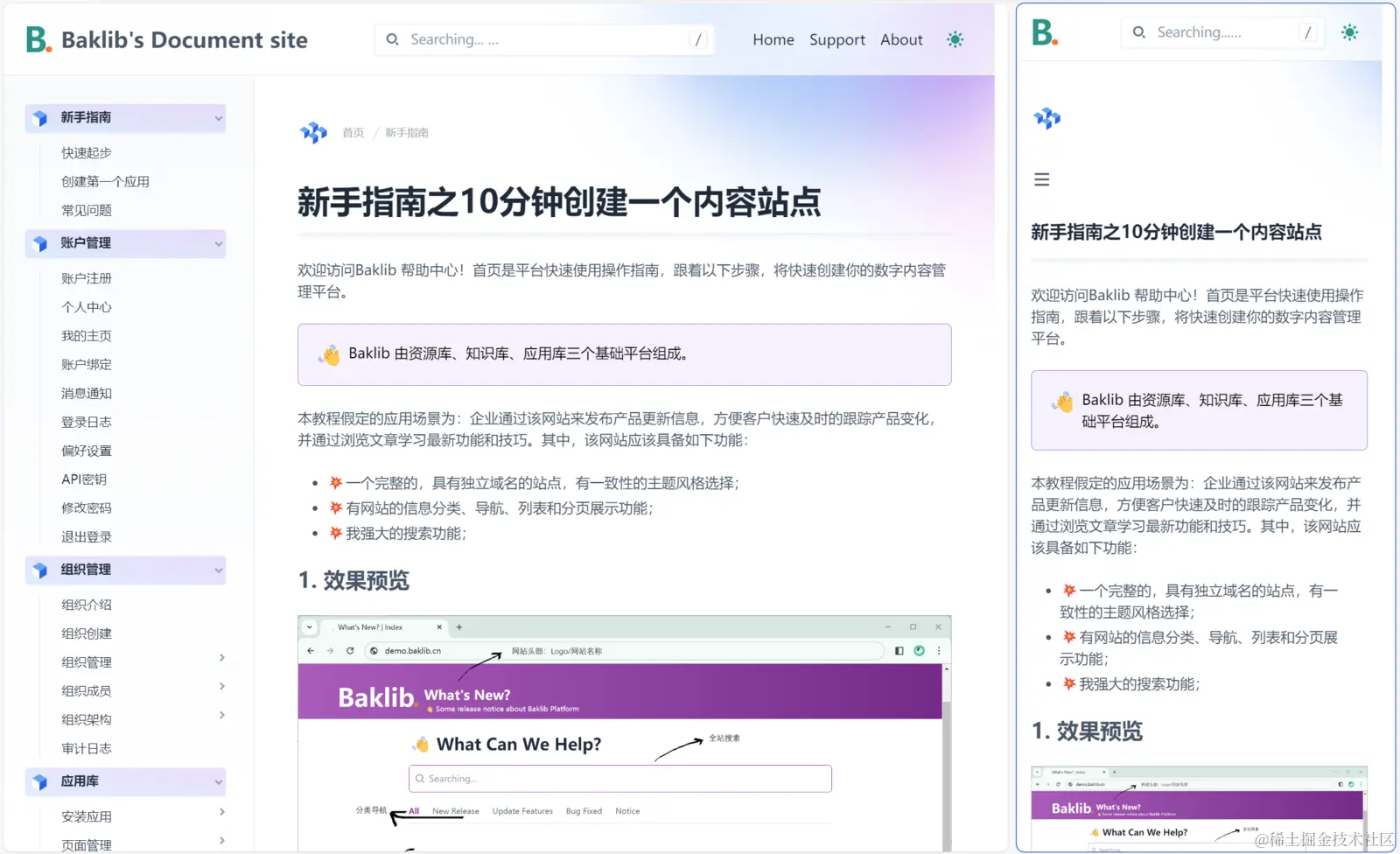Open 我的主页 in the sidebar
1400x854 pixels.
tap(87, 336)
